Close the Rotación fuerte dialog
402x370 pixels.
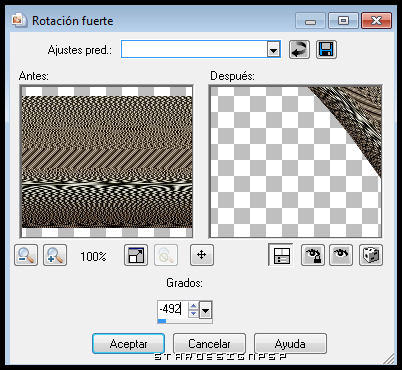376,21
